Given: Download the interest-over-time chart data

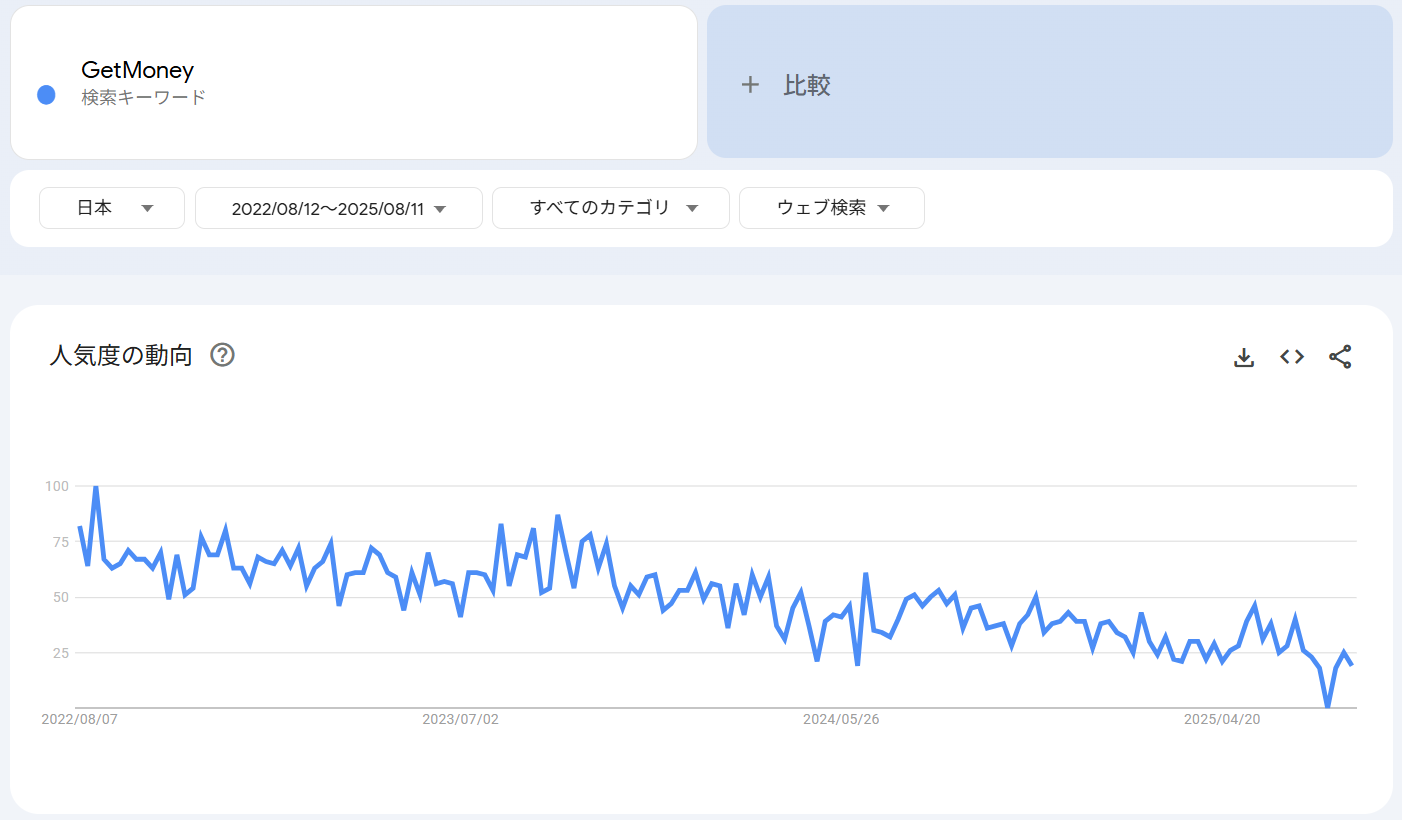Looking at the screenshot, I should 1244,357.
